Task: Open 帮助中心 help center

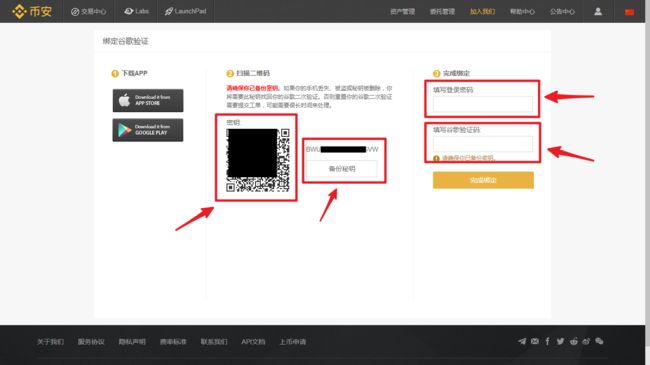Action: click(x=522, y=12)
